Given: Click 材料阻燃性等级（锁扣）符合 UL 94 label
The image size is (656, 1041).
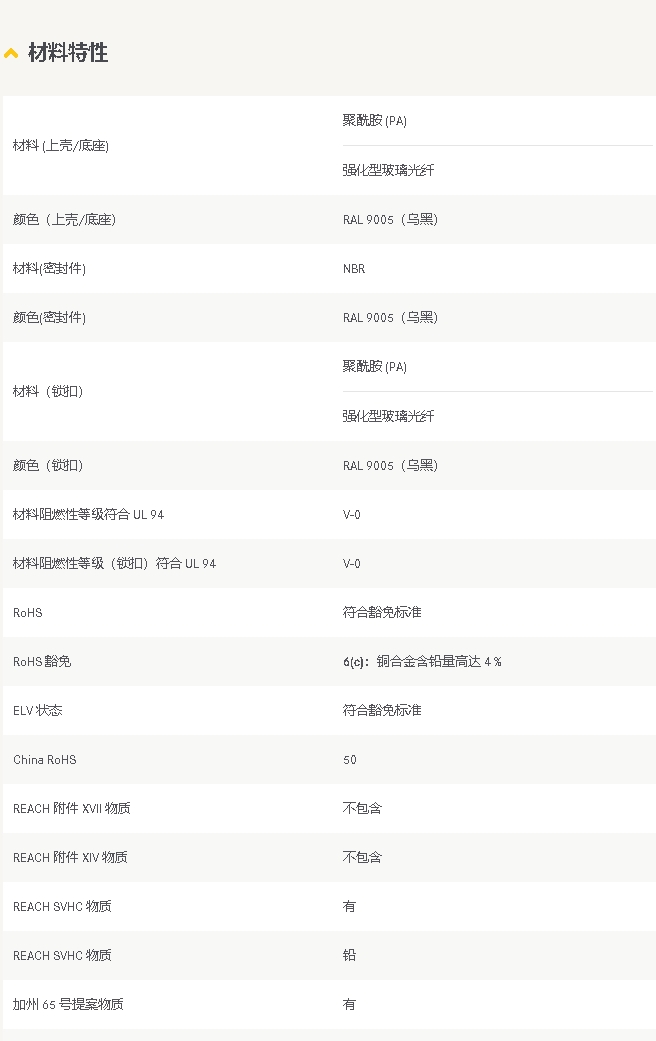Looking at the screenshot, I should click(114, 564).
